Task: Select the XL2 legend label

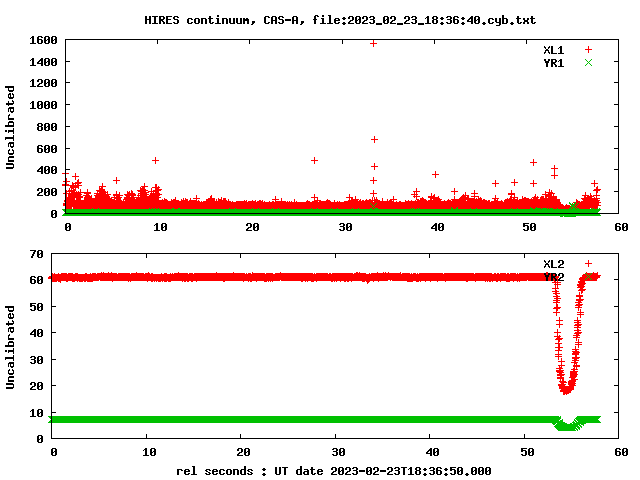Action: coord(553,264)
